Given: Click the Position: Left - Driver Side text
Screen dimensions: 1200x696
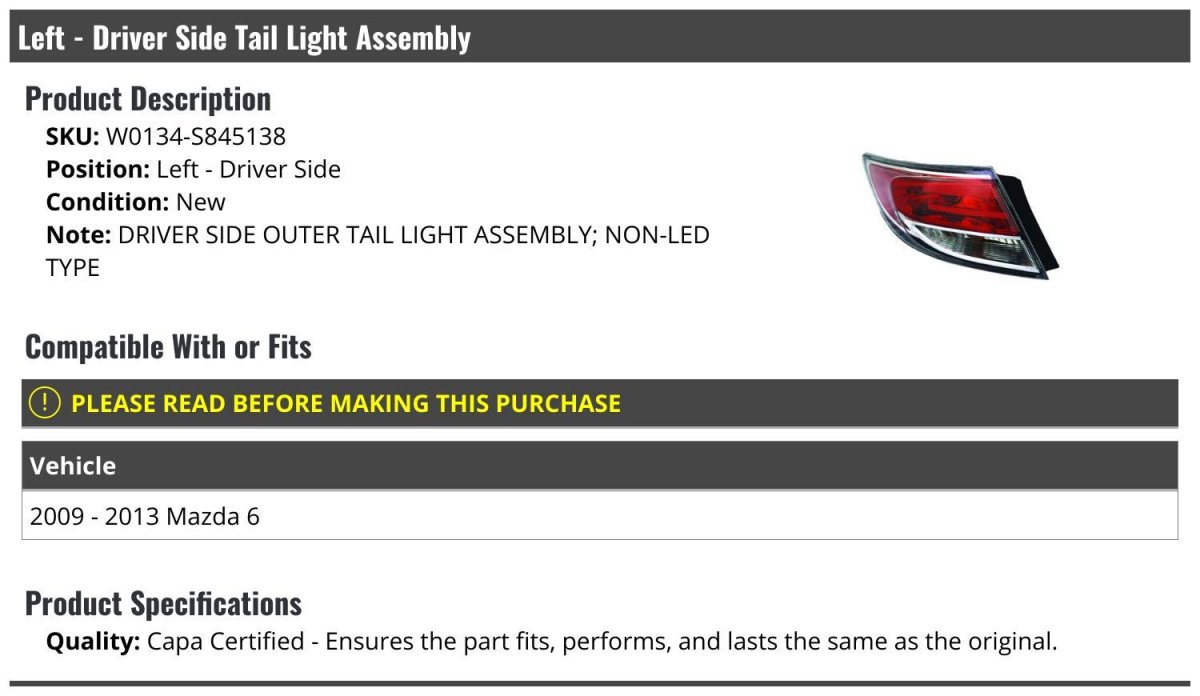Looking at the screenshot, I should click(193, 169).
